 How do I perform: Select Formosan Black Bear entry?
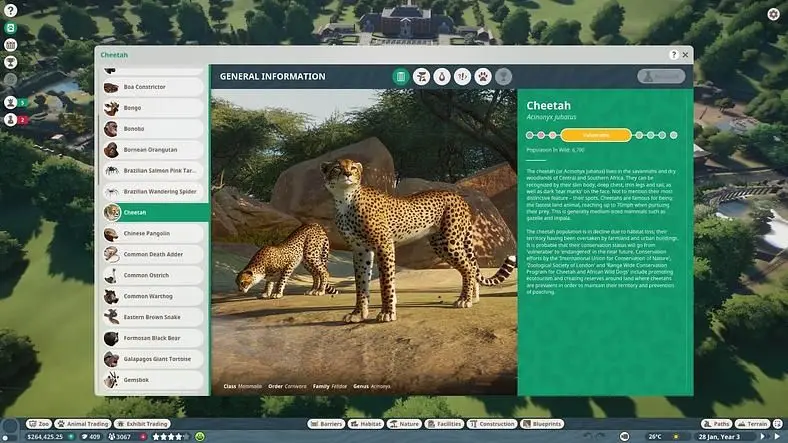click(x=153, y=338)
